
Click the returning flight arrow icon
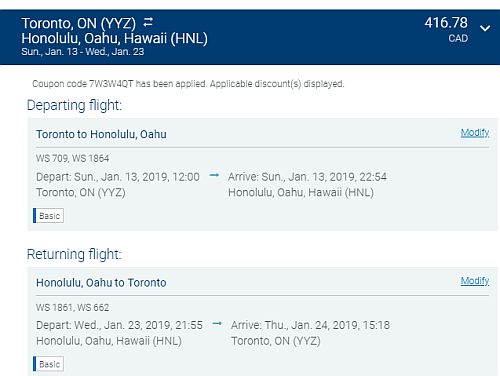217,323
